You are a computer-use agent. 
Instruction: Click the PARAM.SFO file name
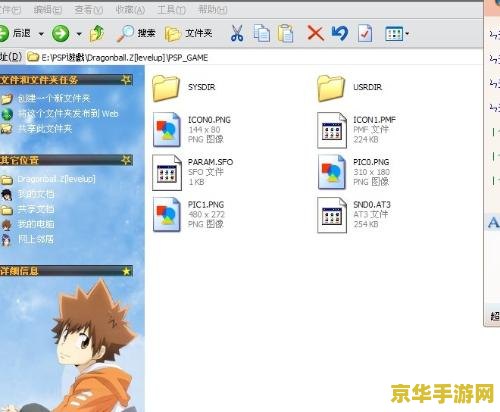210,162
